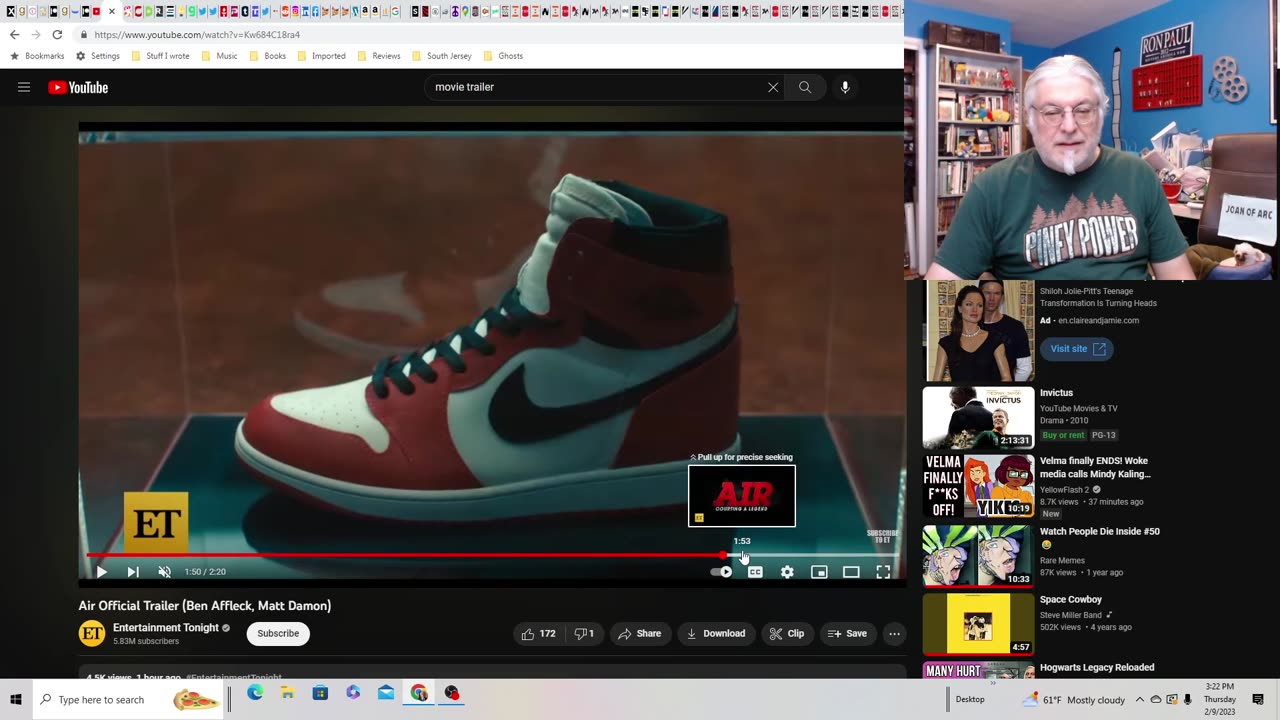Subscribe to Entertainment Tonight
The width and height of the screenshot is (1280, 720).
[x=278, y=633]
